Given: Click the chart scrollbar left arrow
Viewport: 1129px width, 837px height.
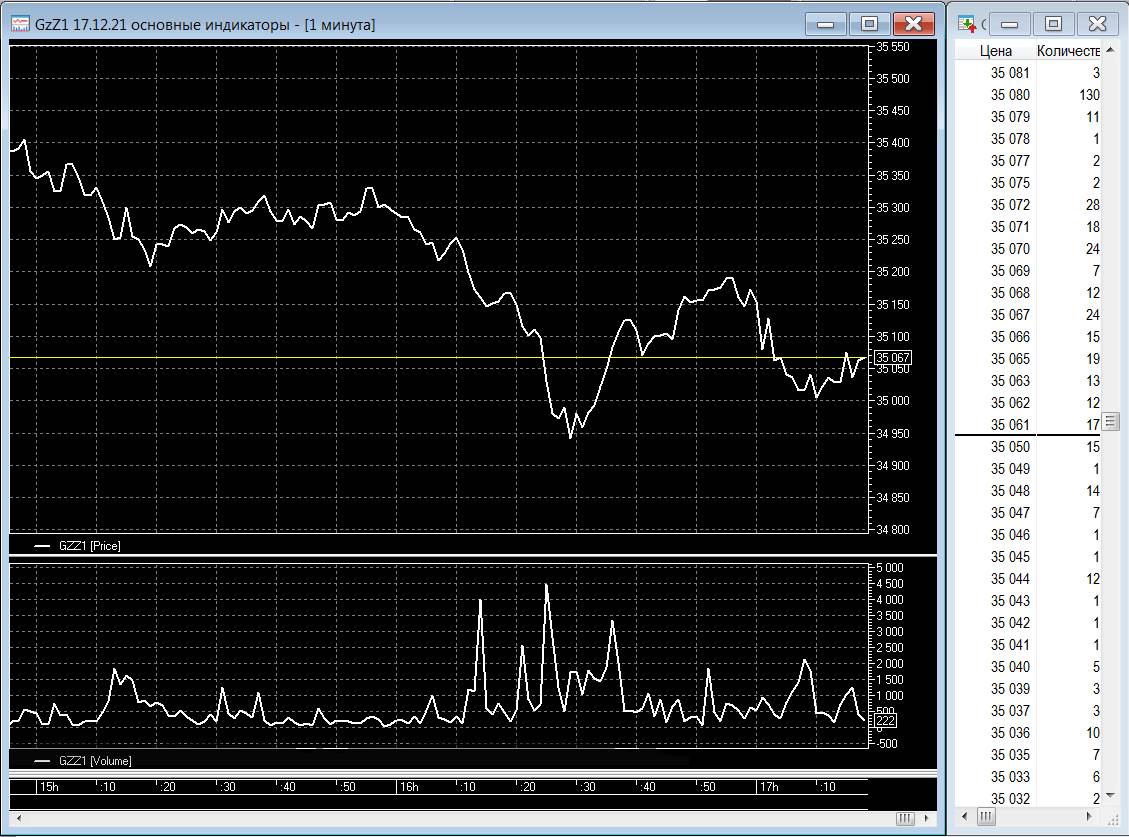Looking at the screenshot, I should click(19, 818).
